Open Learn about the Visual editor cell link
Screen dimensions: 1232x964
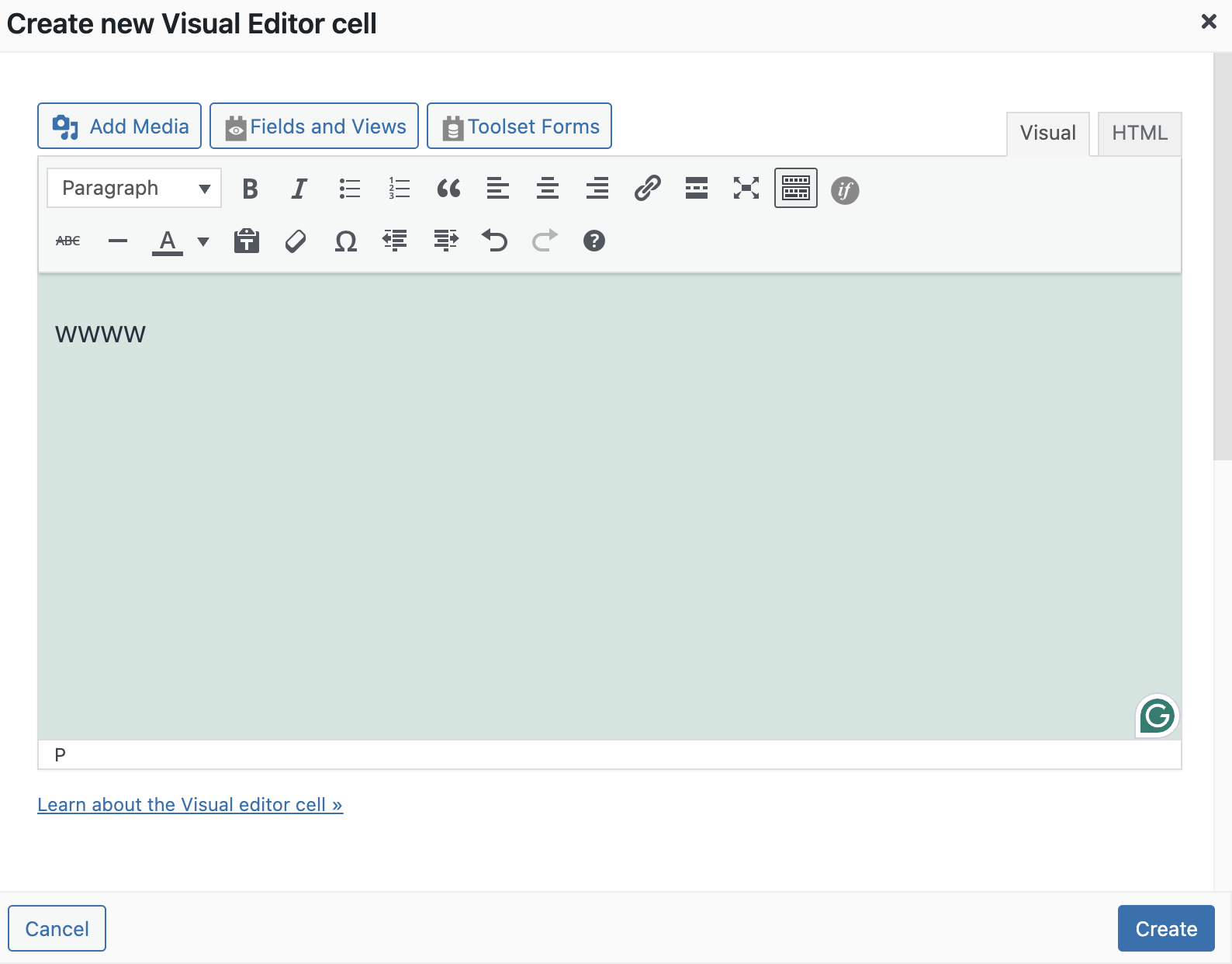coord(190,805)
